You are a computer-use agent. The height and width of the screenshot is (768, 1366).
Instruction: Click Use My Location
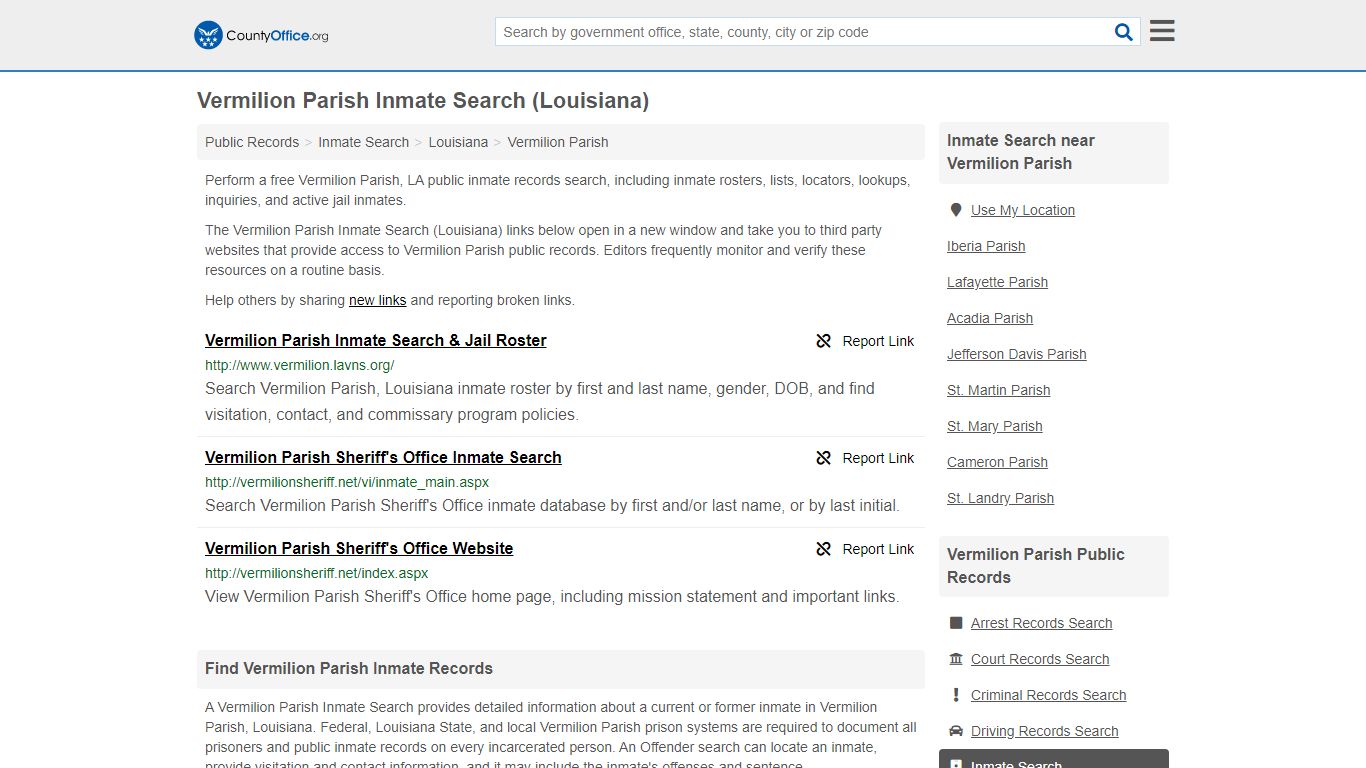[1023, 210]
